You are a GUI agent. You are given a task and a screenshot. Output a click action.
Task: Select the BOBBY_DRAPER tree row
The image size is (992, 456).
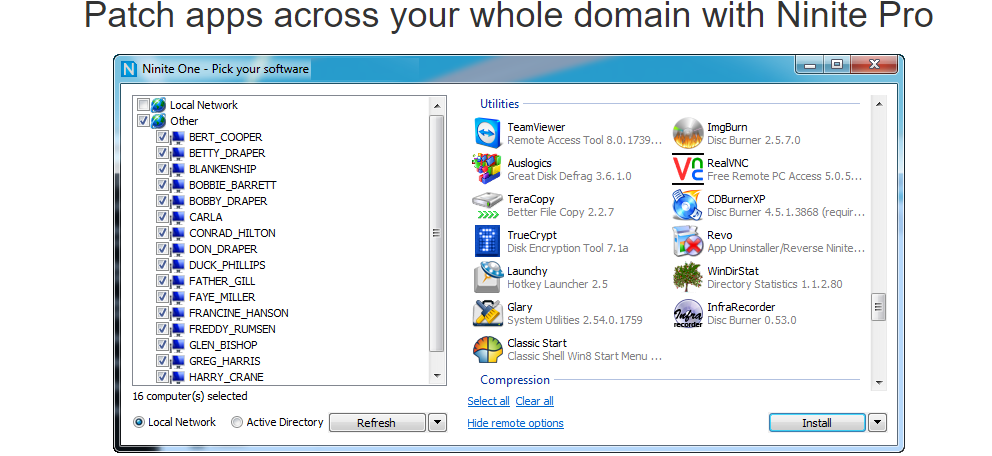pyautogui.click(x=228, y=201)
